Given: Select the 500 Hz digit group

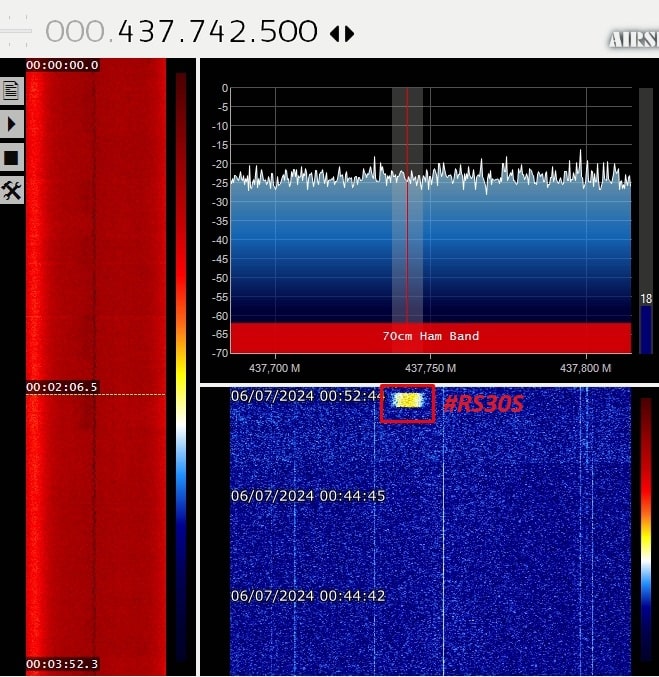Looking at the screenshot, I should (x=289, y=32).
